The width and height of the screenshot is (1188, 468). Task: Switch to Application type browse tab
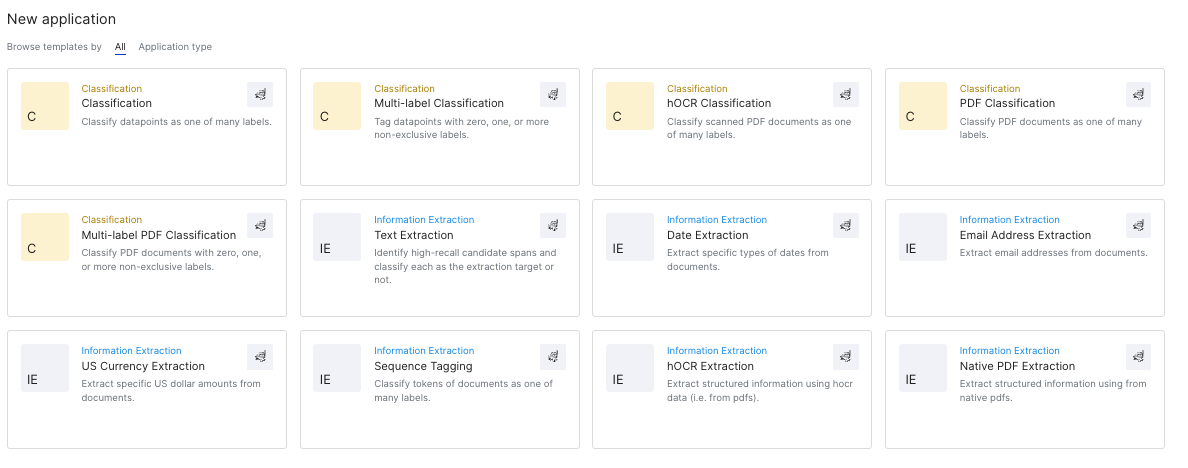click(175, 47)
